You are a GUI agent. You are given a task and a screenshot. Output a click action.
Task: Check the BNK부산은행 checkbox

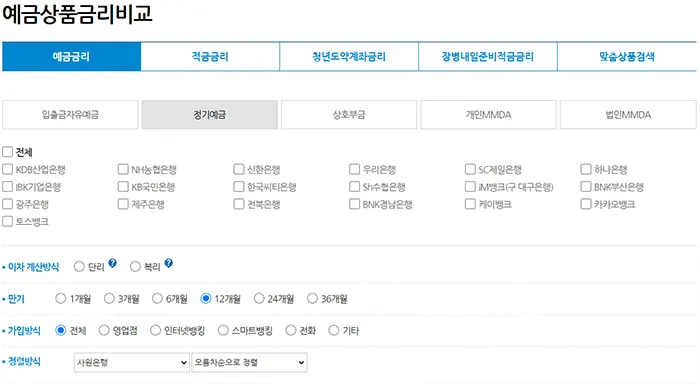point(585,187)
